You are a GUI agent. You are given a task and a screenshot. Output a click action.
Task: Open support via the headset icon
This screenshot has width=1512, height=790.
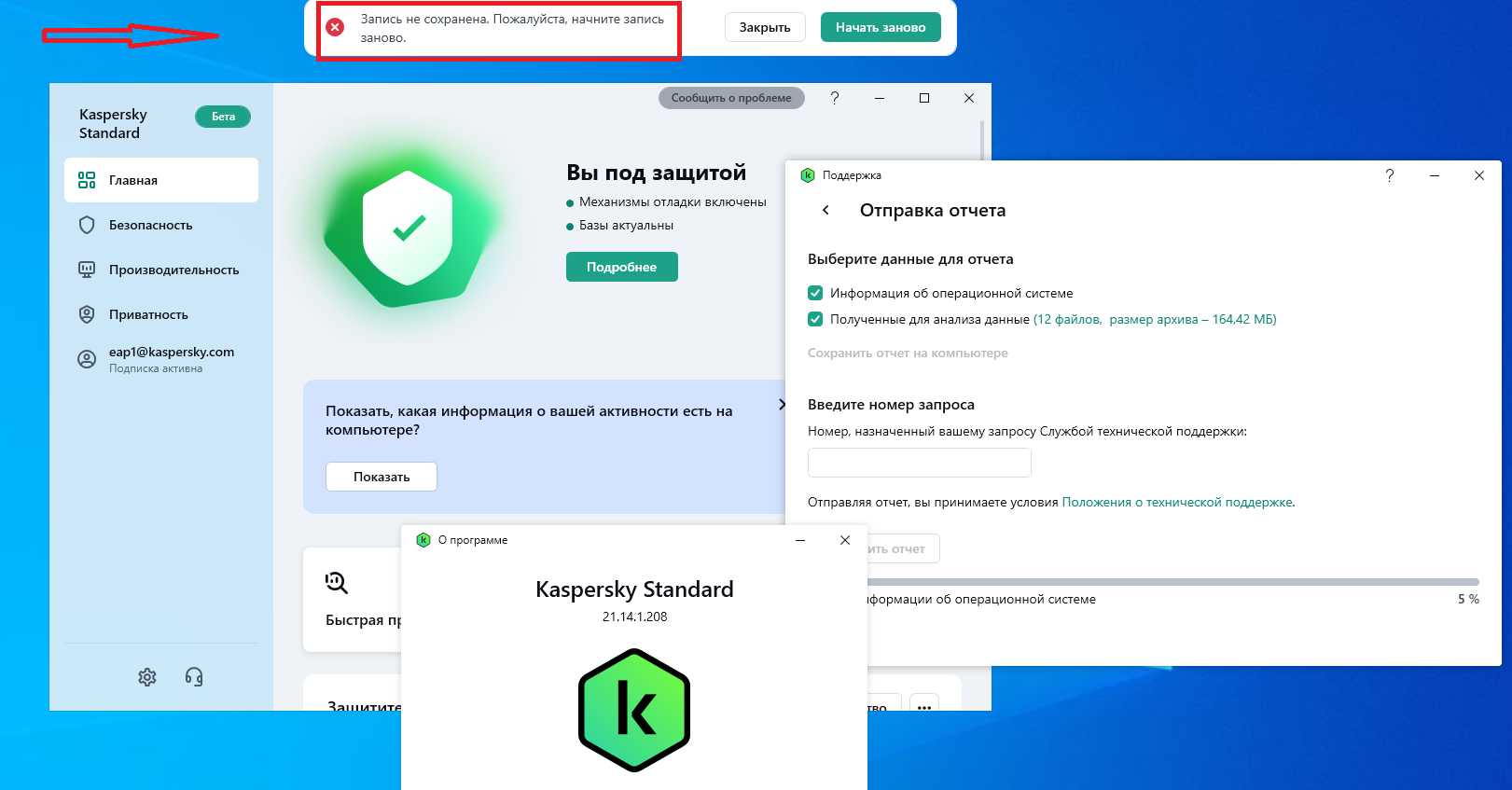[x=194, y=677]
